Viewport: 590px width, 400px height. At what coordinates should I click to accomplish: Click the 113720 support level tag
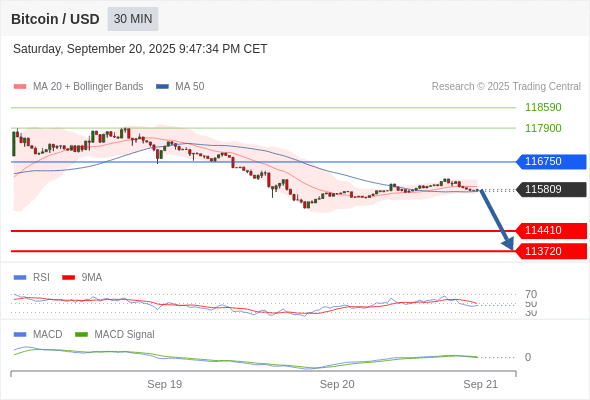551,251
